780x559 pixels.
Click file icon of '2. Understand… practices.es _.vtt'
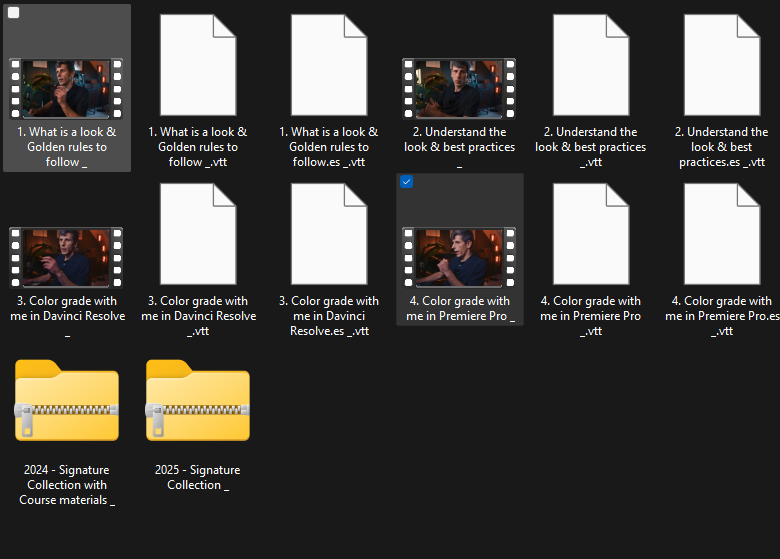[721, 65]
